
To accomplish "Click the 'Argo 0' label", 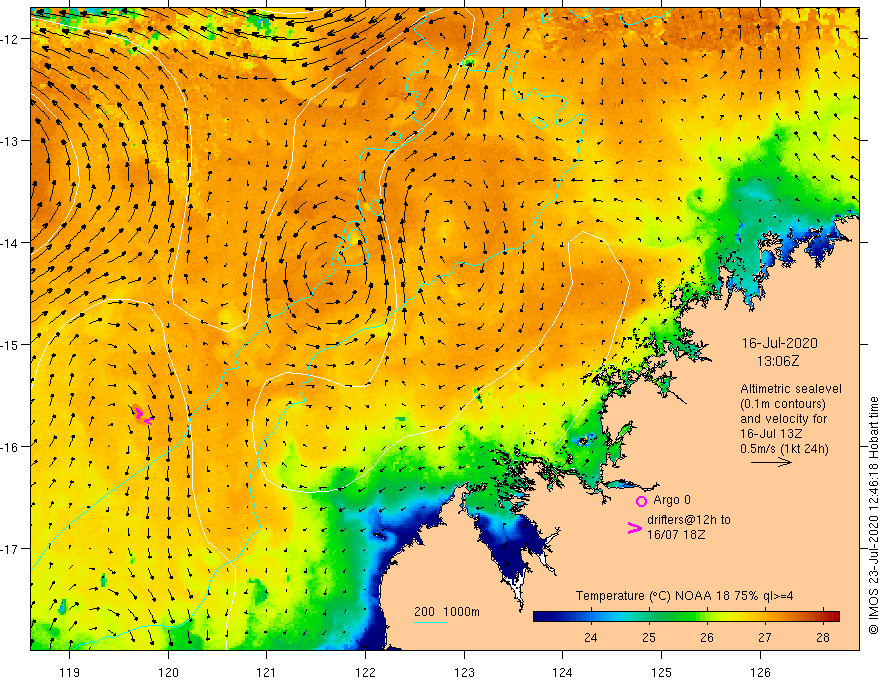I will coord(672,500).
